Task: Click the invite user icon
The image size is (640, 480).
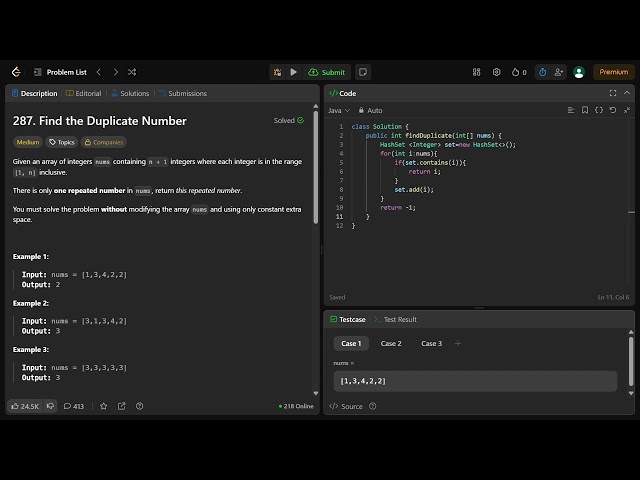Action: click(x=559, y=72)
